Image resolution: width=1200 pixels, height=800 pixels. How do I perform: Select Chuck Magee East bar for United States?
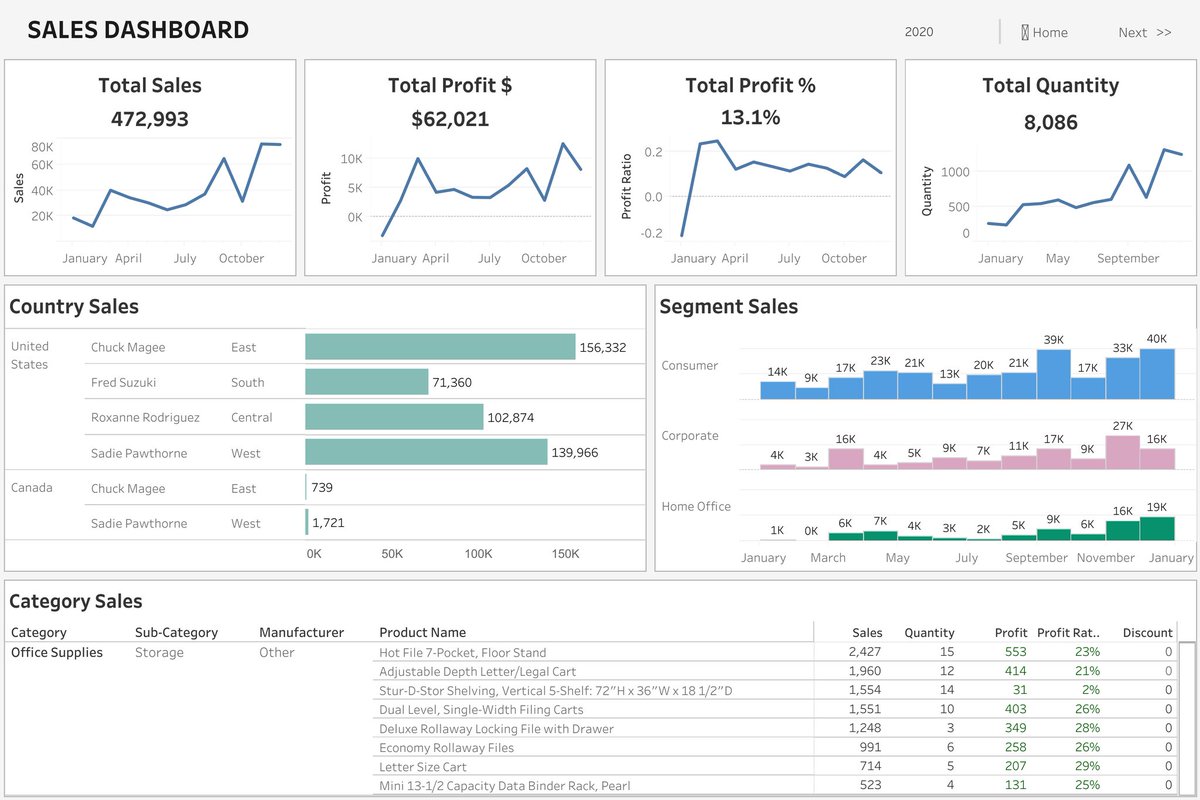pos(440,347)
